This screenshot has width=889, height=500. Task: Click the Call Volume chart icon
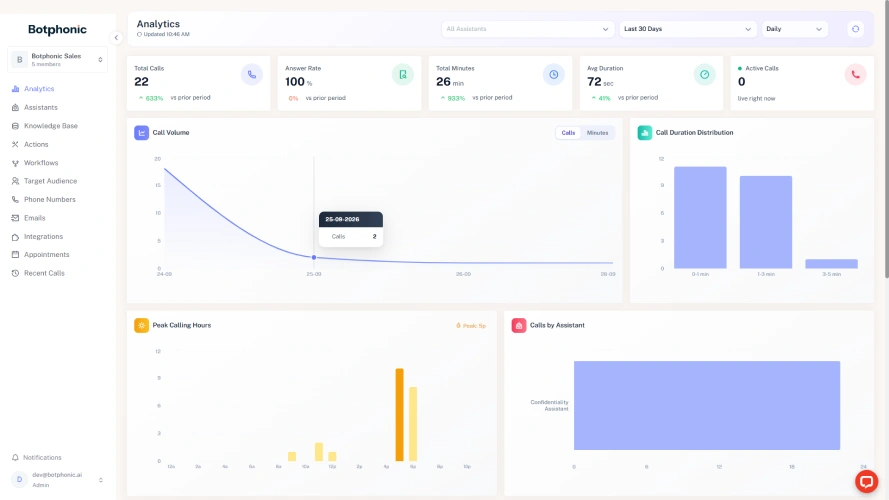coord(141,133)
